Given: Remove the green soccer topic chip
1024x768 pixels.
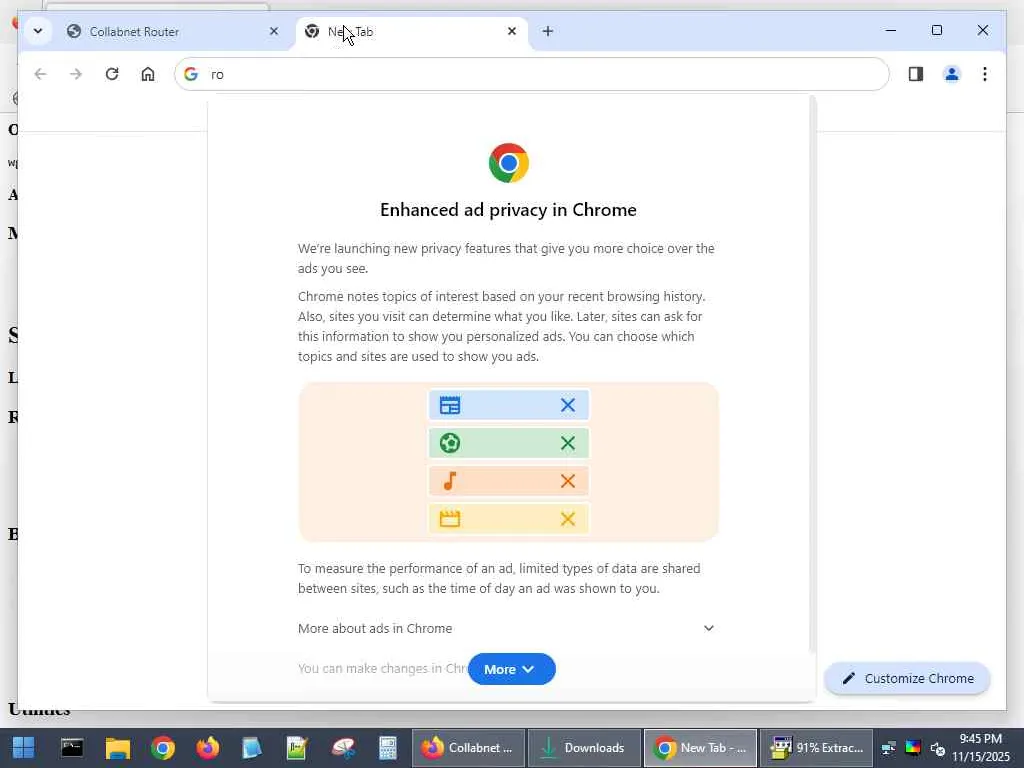Looking at the screenshot, I should (x=568, y=443).
